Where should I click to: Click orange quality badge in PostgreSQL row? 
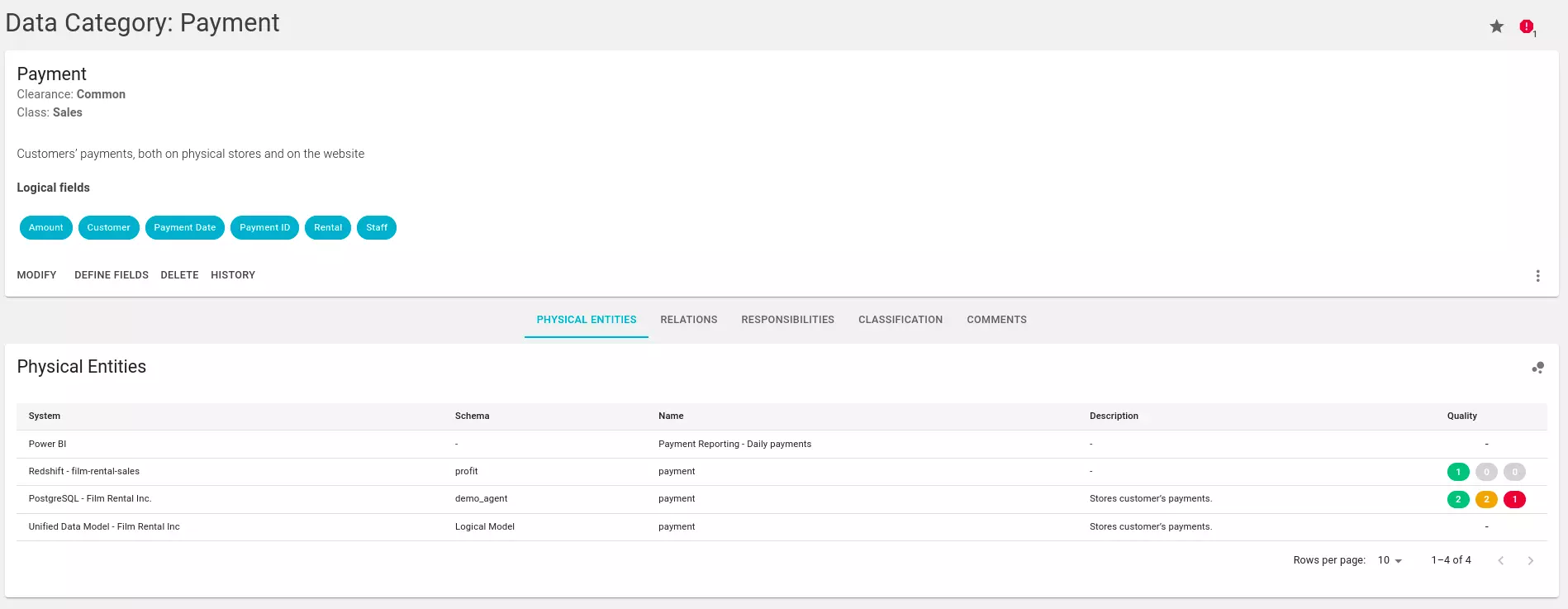(x=1486, y=499)
